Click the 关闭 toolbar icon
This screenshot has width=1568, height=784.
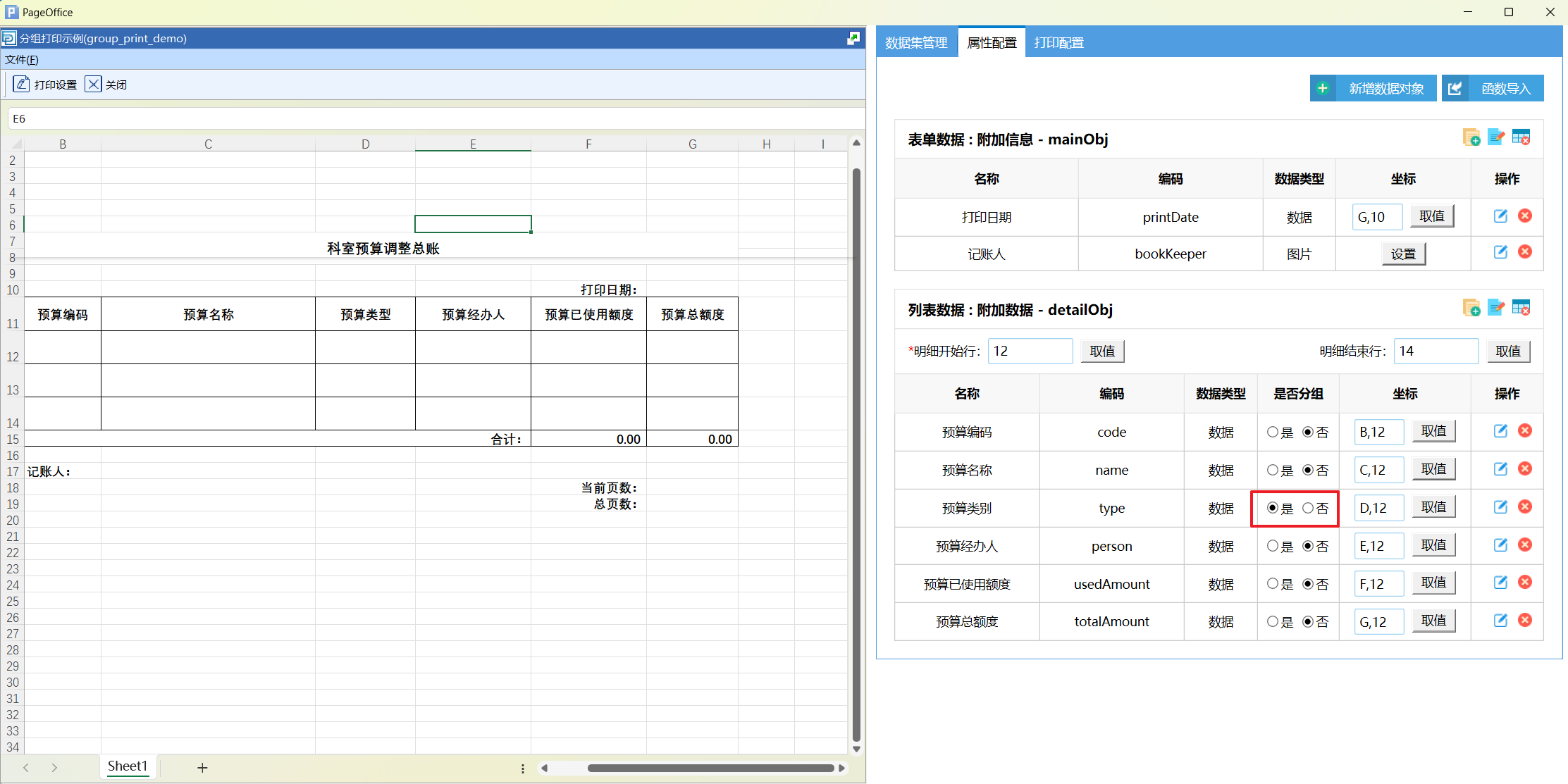[93, 85]
